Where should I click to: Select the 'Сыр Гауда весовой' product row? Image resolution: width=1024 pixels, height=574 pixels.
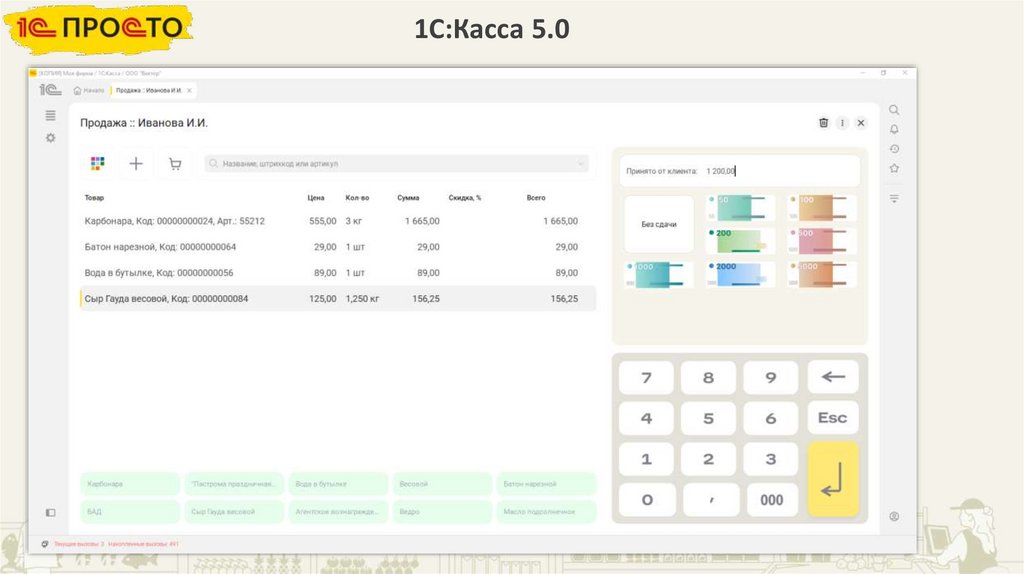(338, 298)
